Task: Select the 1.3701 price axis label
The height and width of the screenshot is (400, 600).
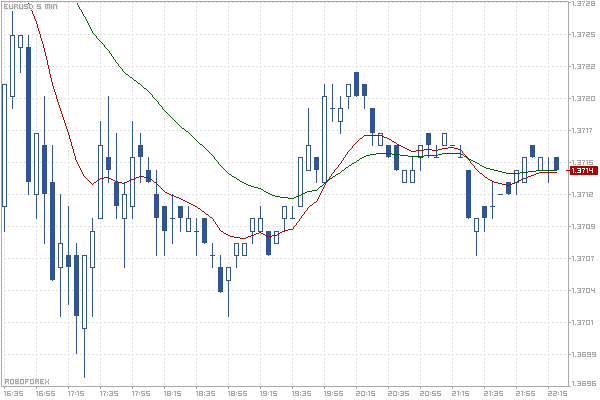Action: [584, 322]
